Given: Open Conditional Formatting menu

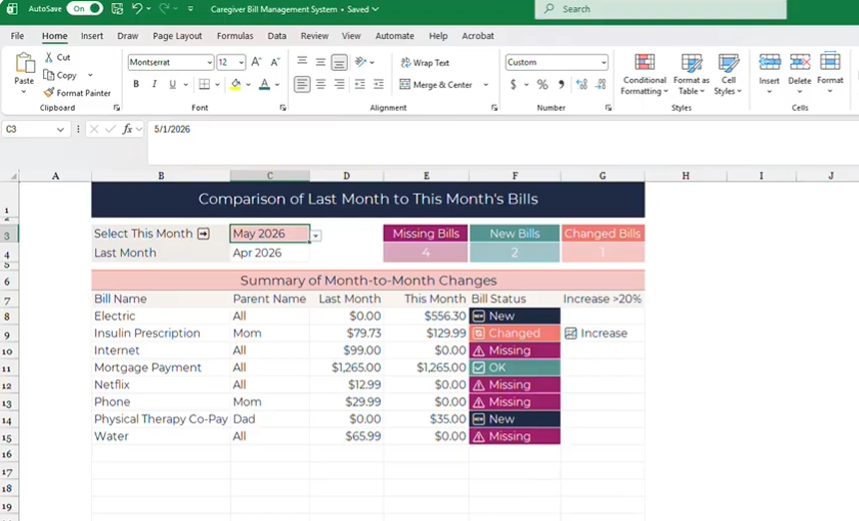Looking at the screenshot, I should pos(644,75).
